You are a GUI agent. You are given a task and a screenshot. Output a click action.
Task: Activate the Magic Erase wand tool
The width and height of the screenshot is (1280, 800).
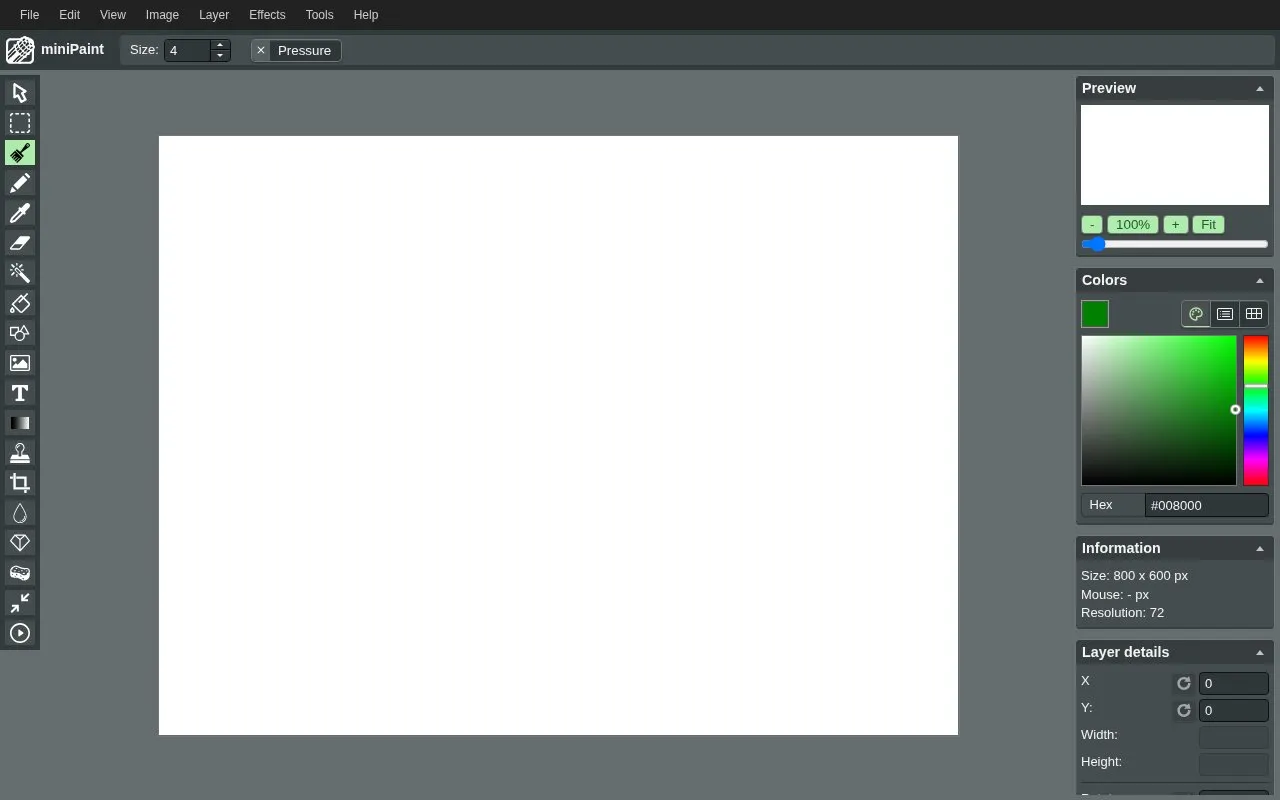[x=20, y=273]
